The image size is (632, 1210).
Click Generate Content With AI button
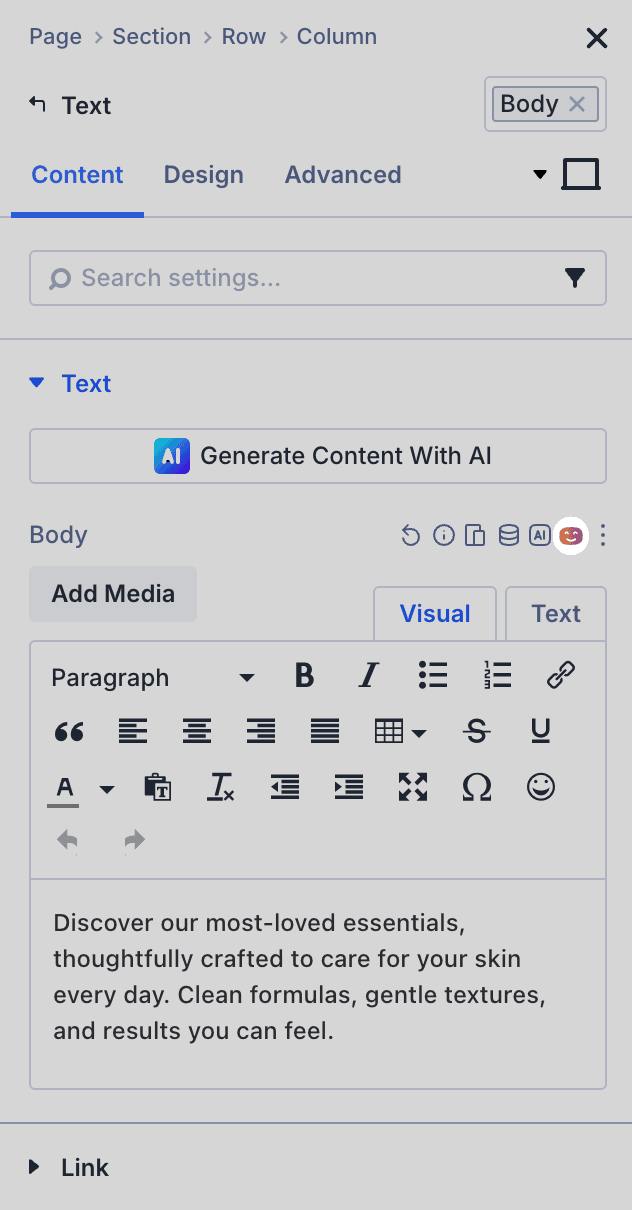pyautogui.click(x=318, y=456)
